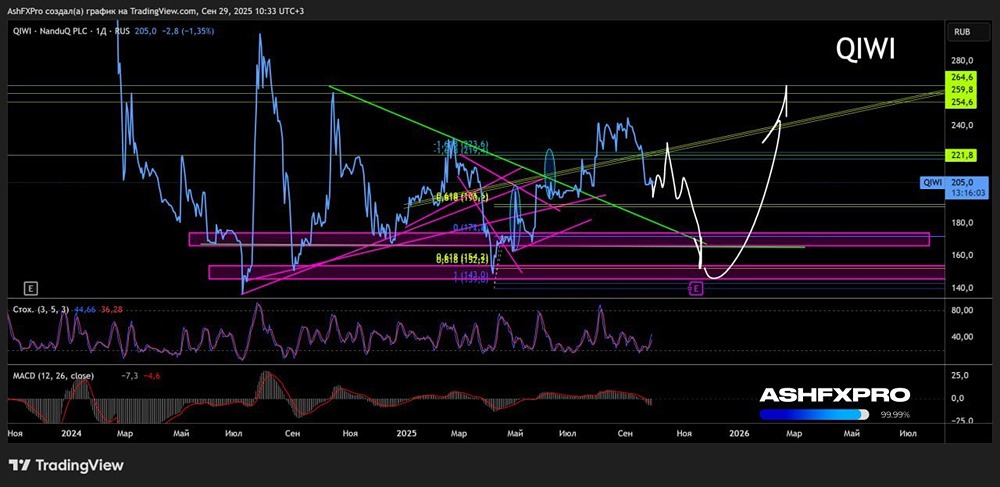Click the 99.99% text

pos(895,414)
